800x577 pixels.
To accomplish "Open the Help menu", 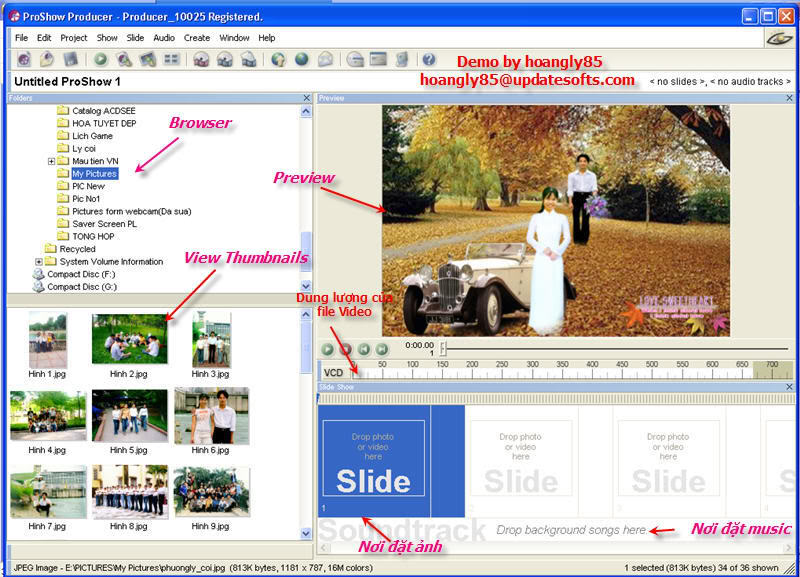I will 267,38.
